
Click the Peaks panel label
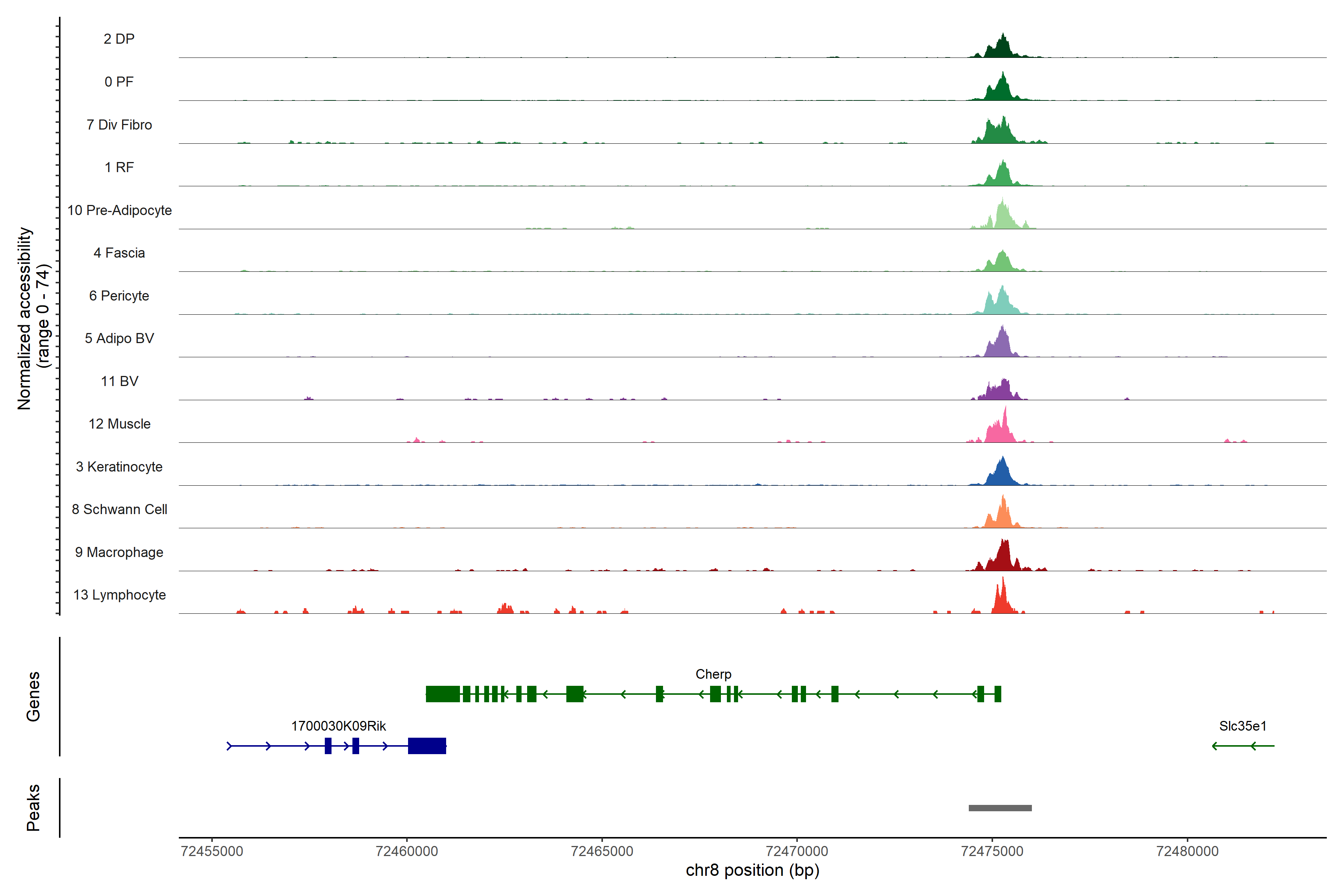pyautogui.click(x=33, y=807)
